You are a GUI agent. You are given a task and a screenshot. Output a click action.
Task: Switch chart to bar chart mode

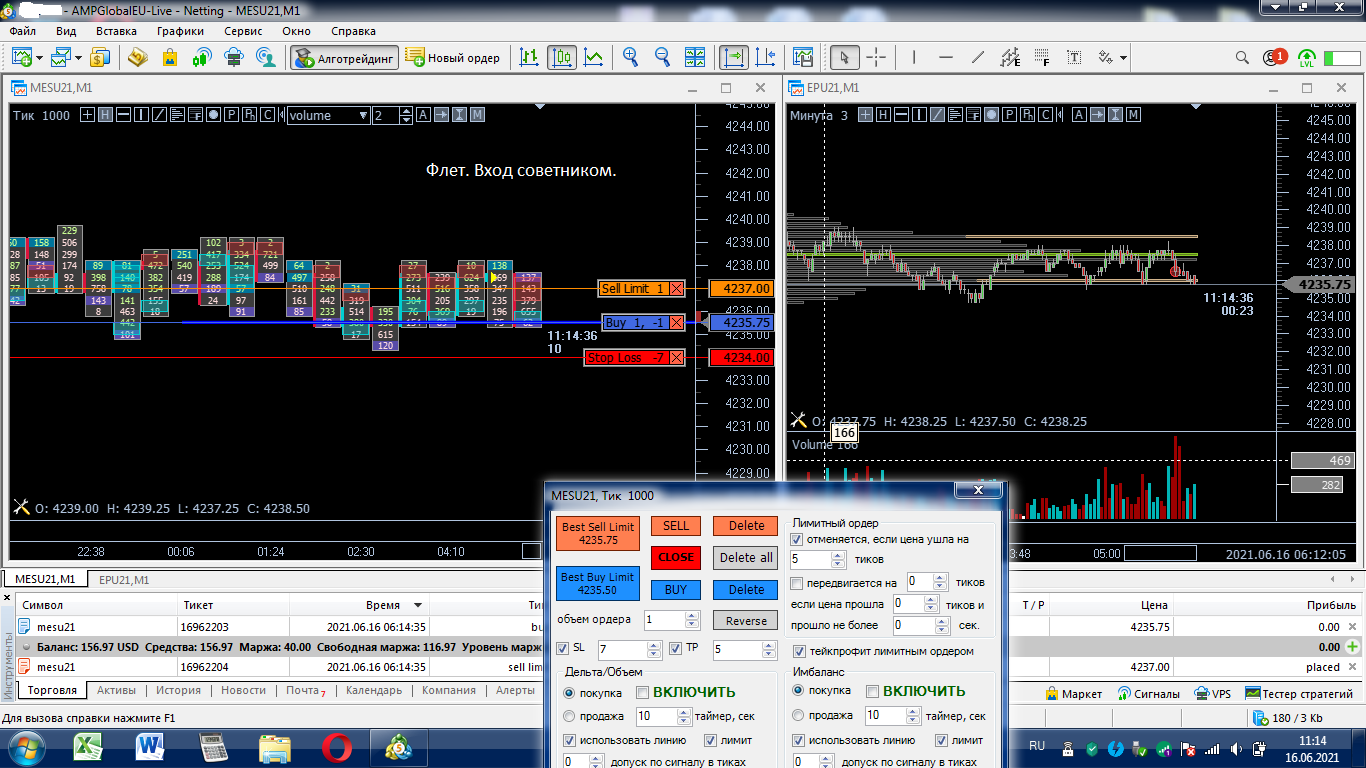[x=530, y=58]
